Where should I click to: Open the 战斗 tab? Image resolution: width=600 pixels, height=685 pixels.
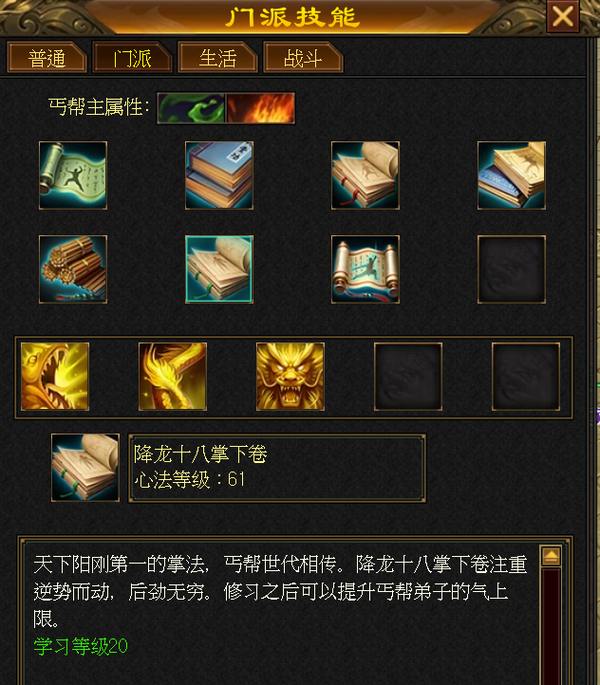tap(303, 57)
